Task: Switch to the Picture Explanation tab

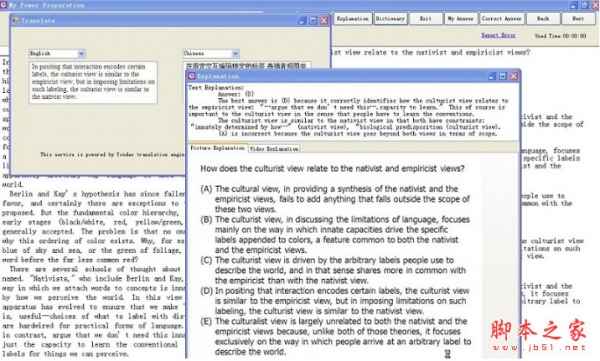Action: (217, 148)
